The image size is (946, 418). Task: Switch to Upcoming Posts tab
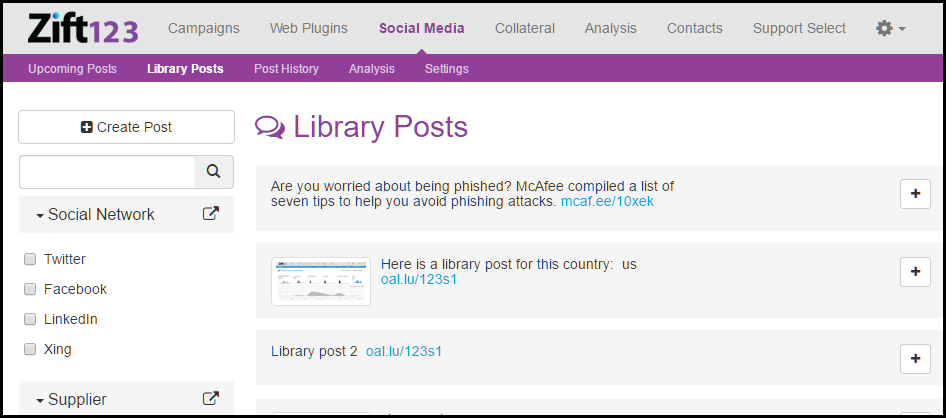72,69
